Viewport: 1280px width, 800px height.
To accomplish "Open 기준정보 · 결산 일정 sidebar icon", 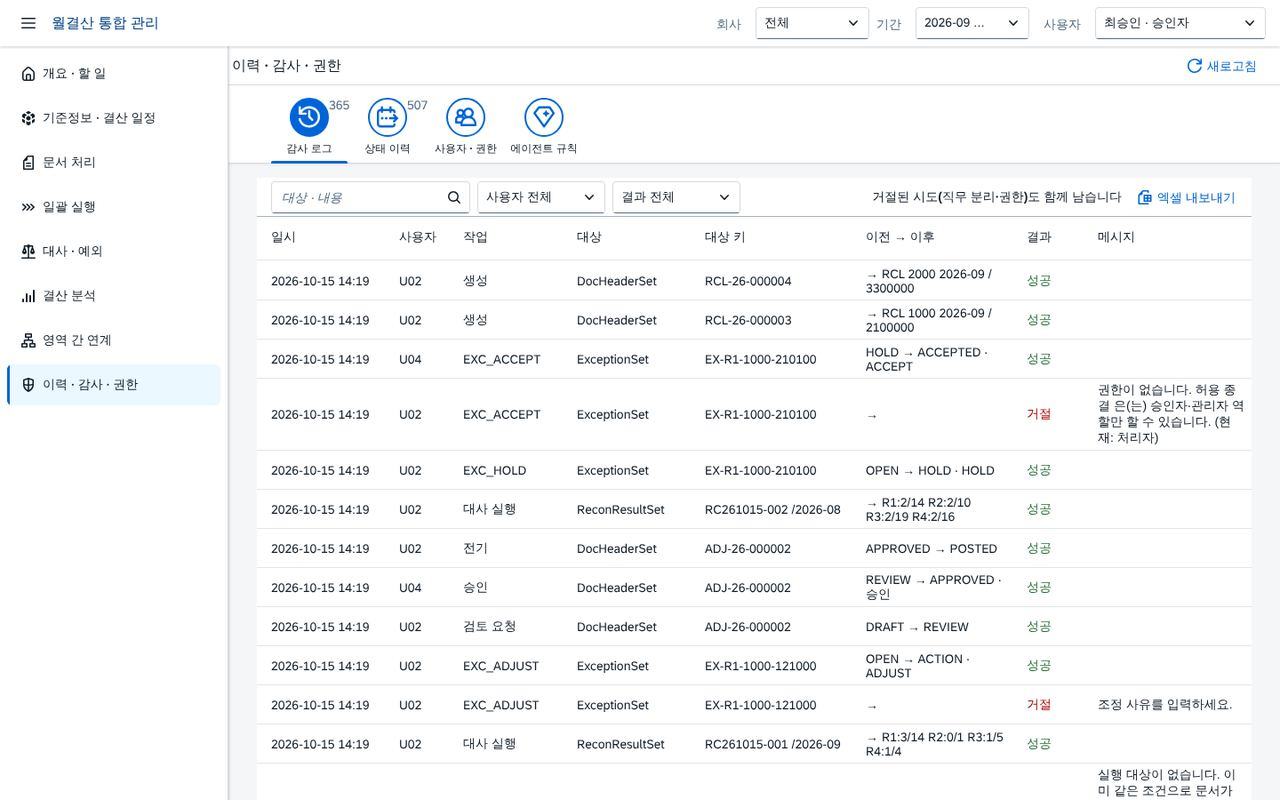I will click(28, 118).
